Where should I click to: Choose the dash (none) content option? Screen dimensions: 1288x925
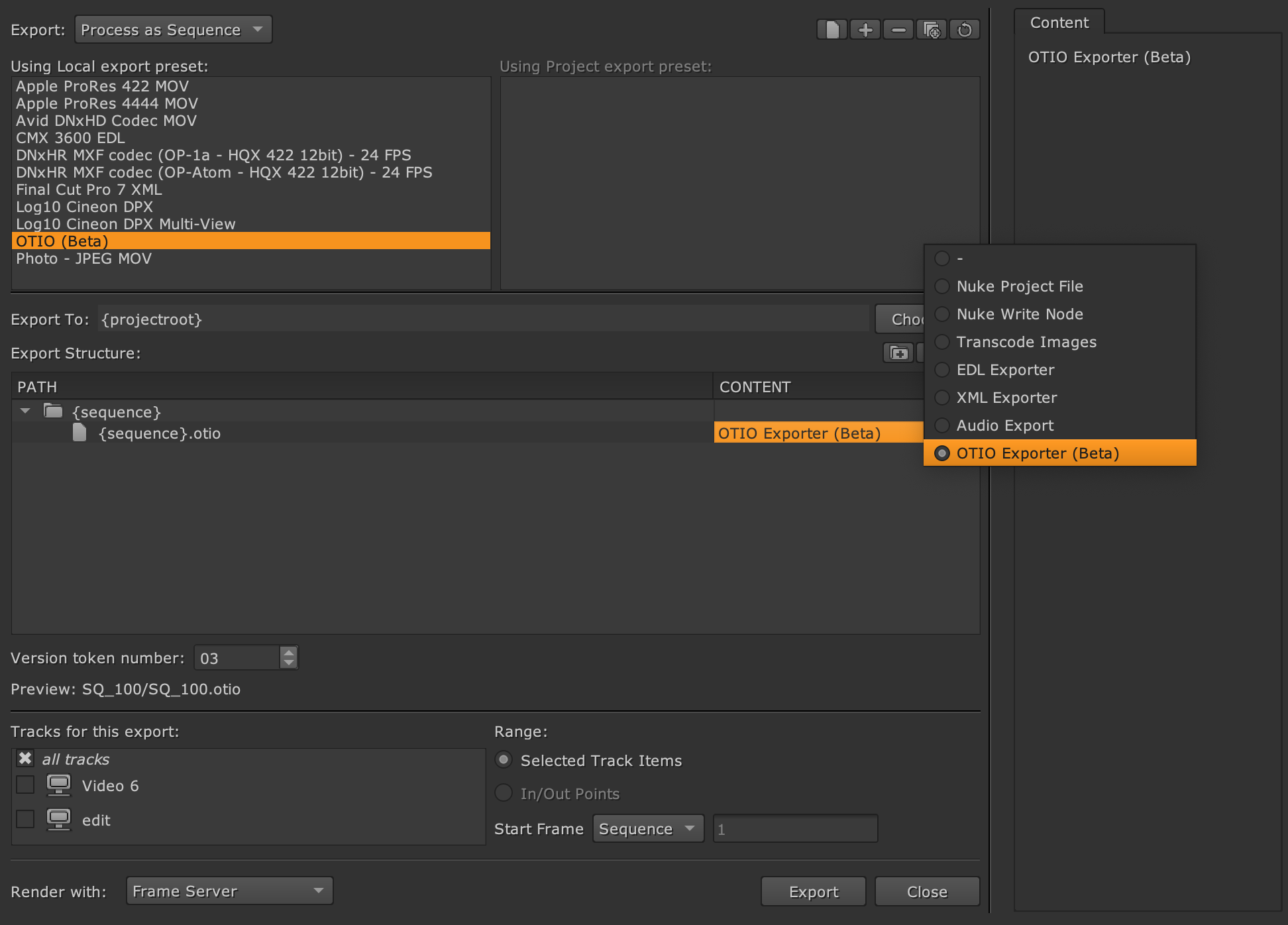point(1060,258)
